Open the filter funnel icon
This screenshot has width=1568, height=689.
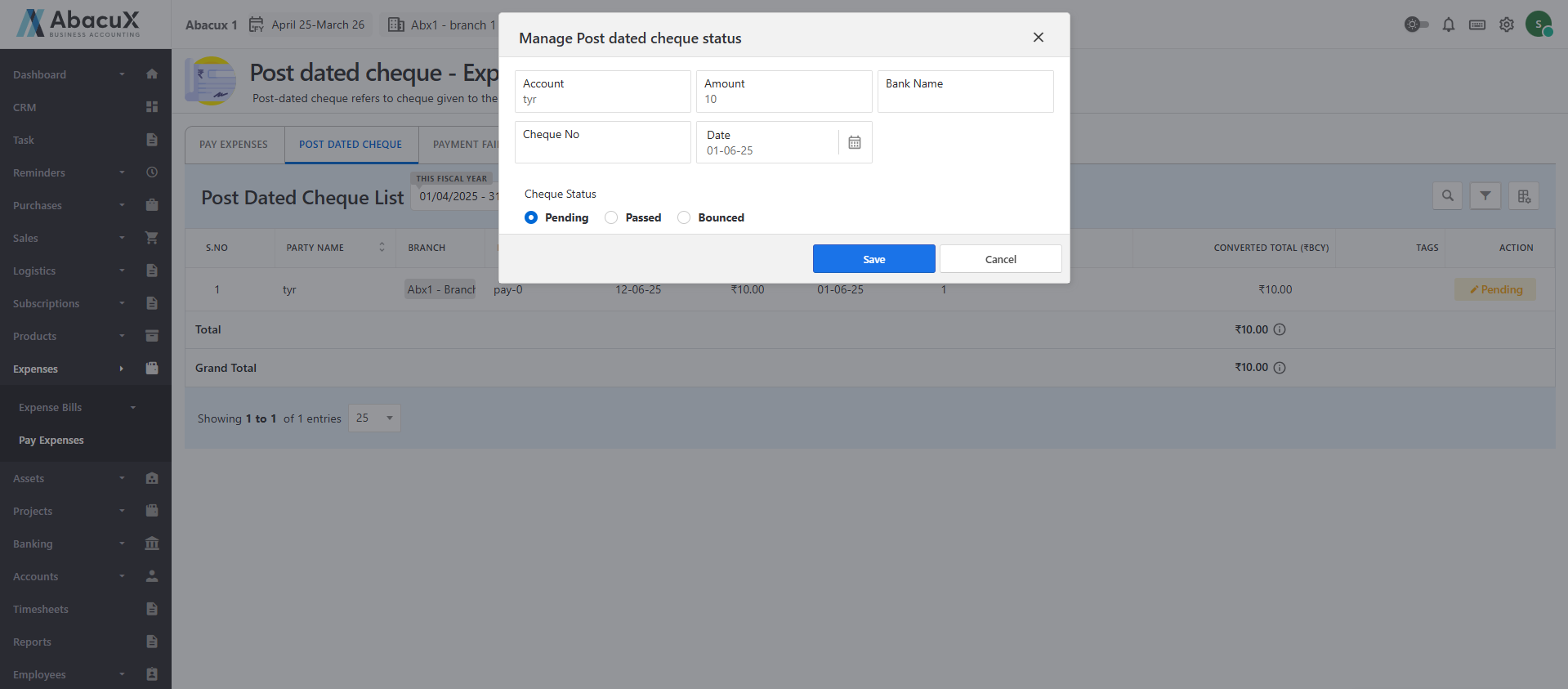1485,196
